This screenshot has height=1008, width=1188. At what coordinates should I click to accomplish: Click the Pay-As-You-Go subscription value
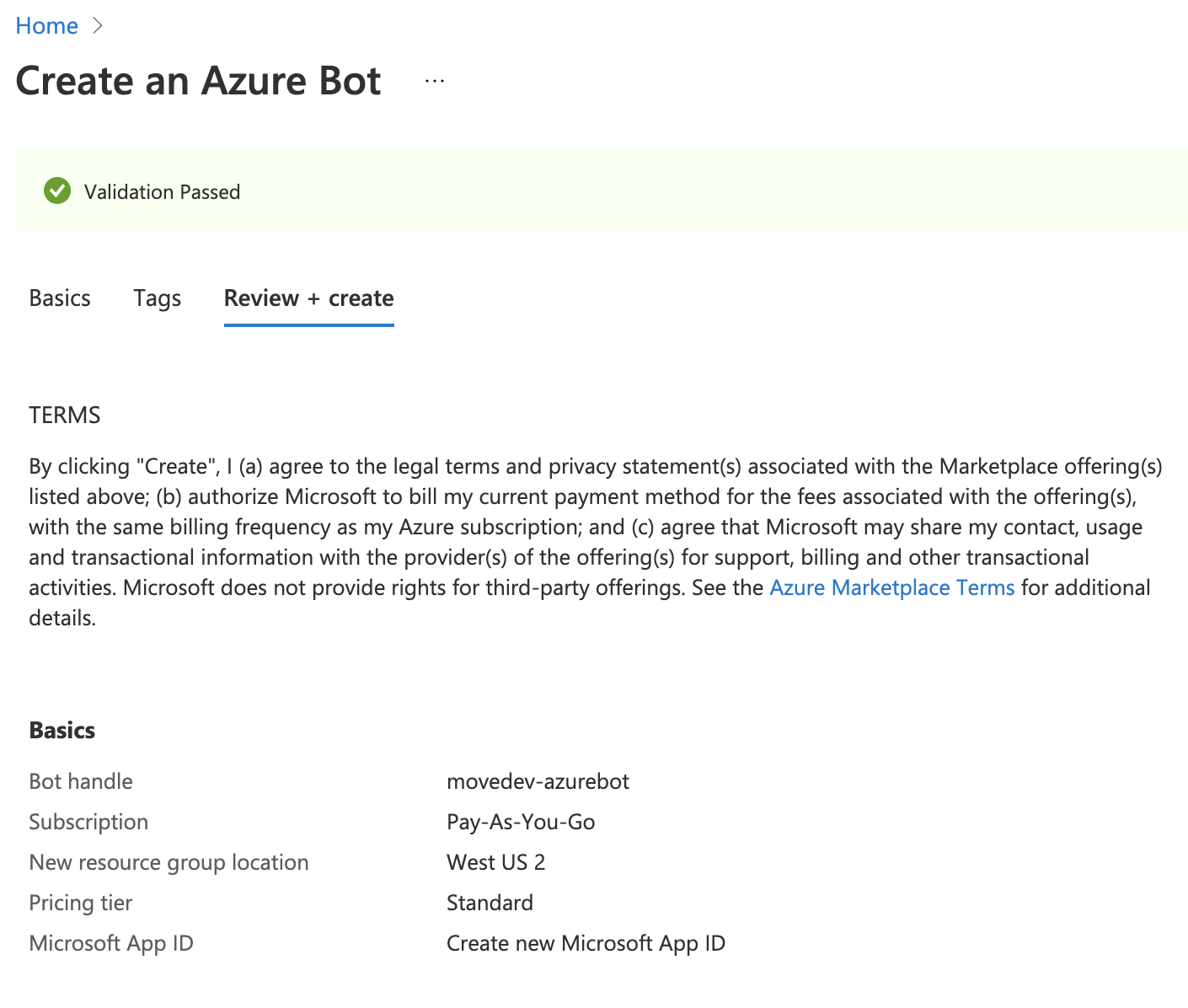521,822
